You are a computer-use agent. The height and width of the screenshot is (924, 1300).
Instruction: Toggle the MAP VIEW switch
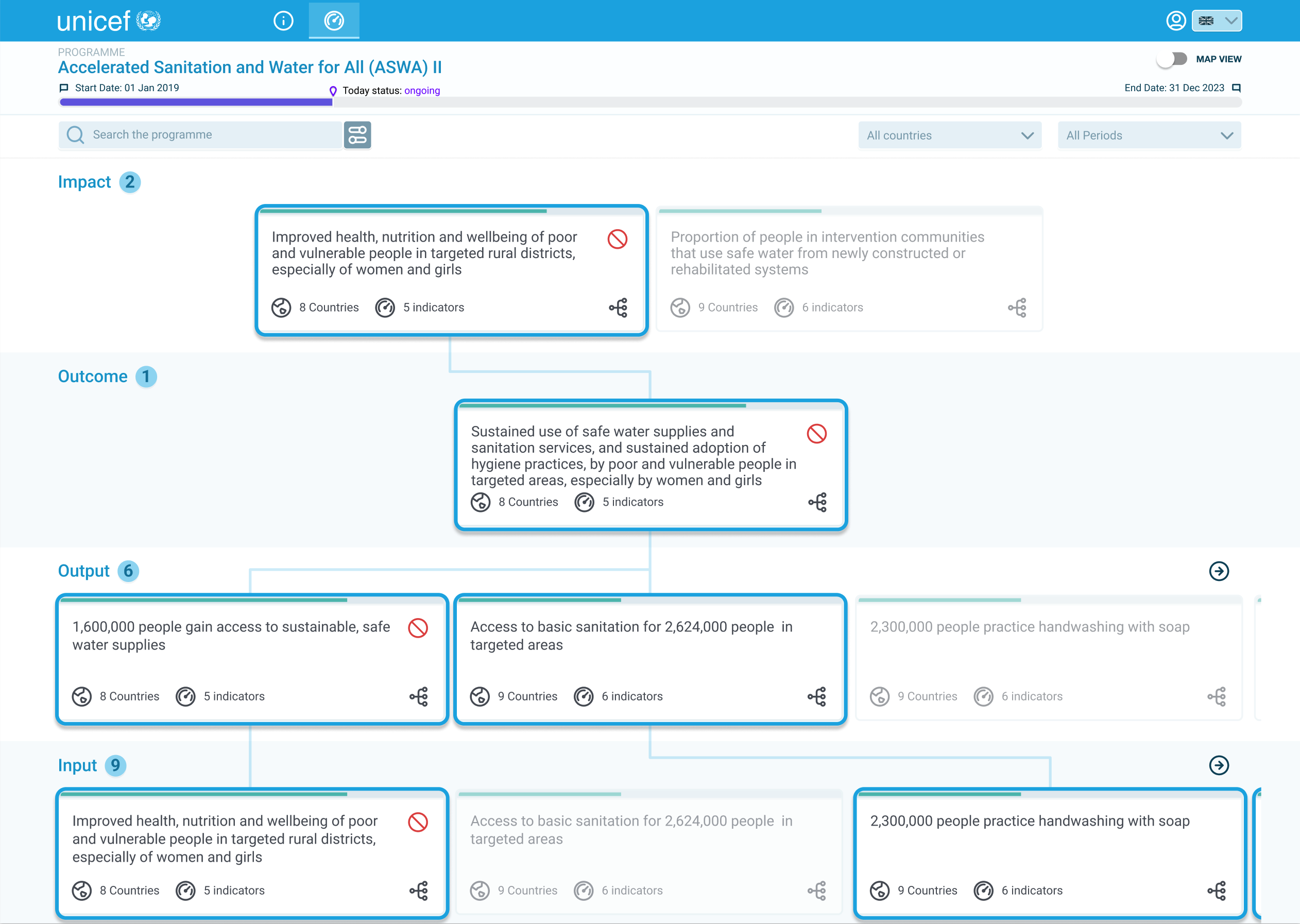point(1172,59)
